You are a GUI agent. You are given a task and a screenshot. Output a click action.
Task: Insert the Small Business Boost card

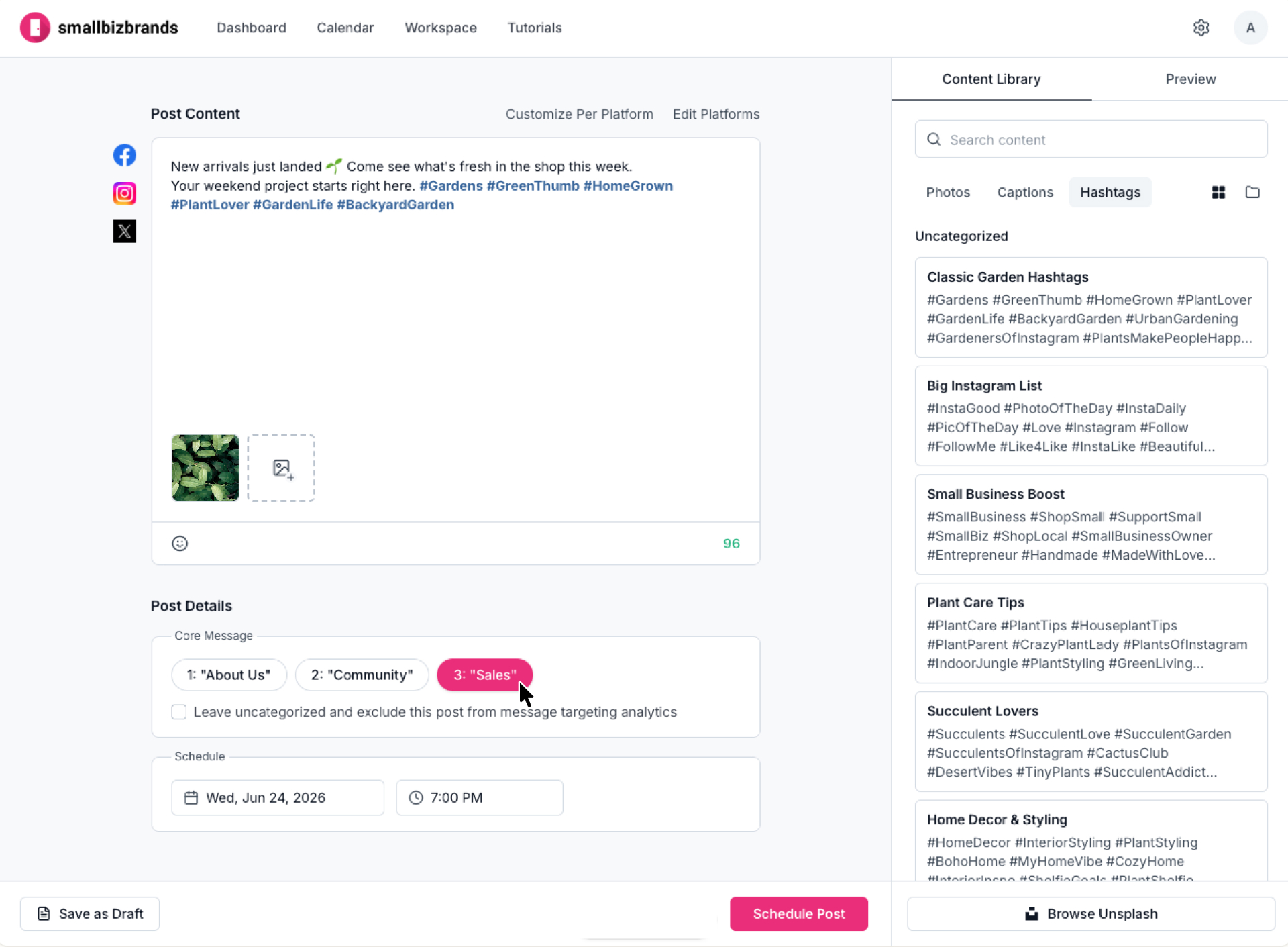tap(1091, 525)
